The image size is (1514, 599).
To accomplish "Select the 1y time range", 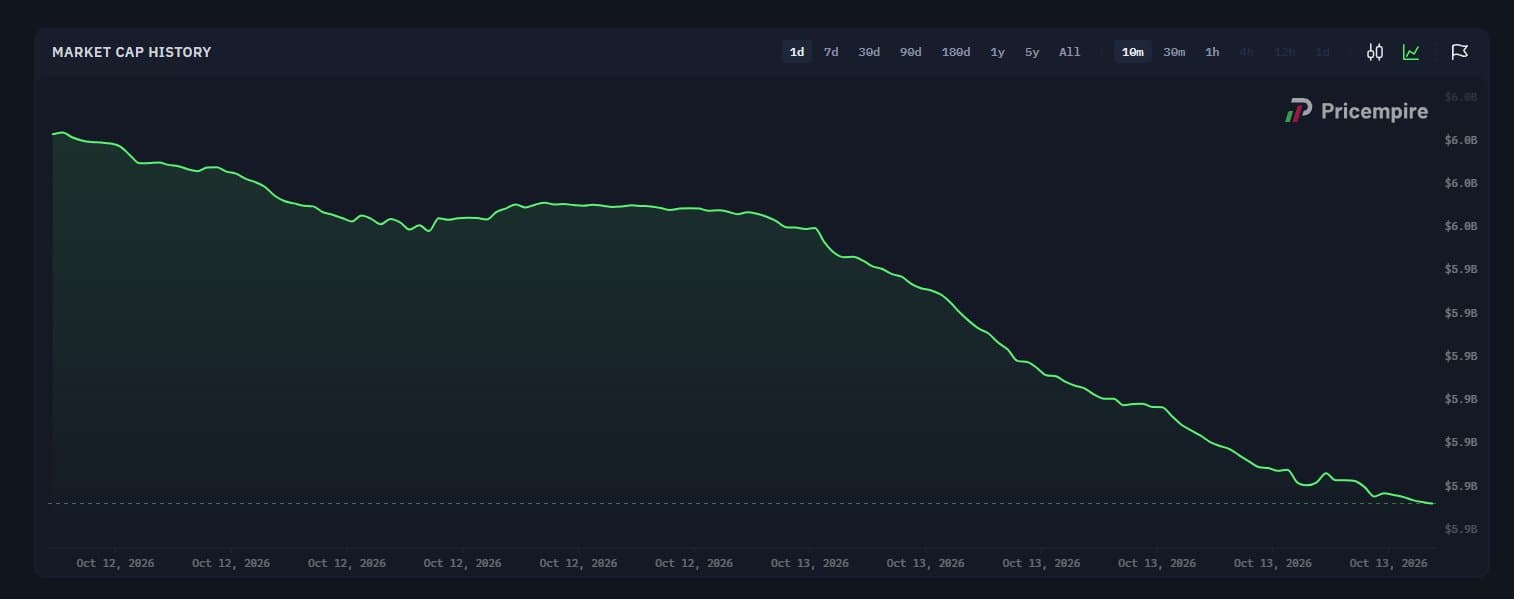I will 997,52.
